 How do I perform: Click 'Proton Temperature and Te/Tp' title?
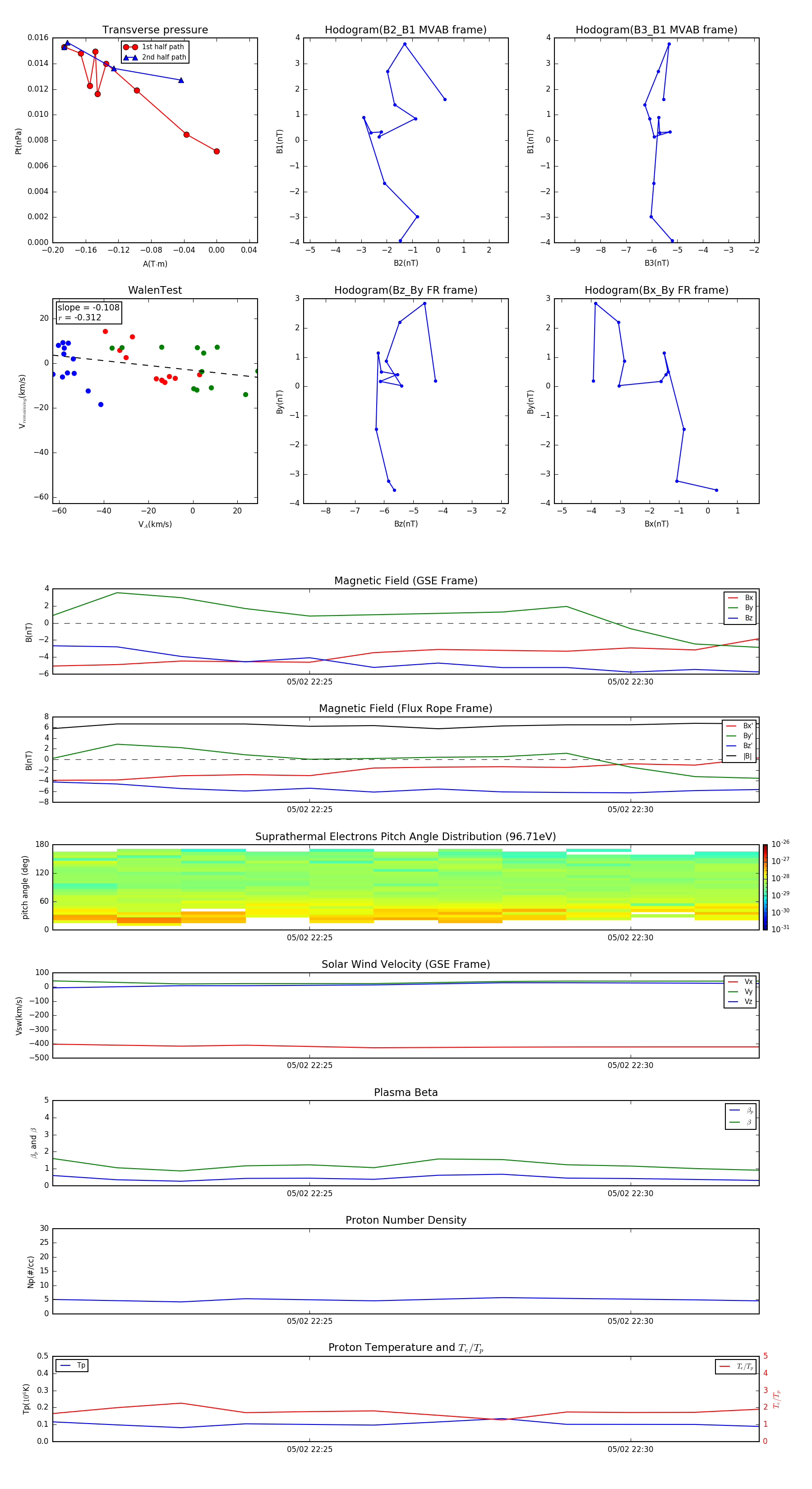(x=406, y=1348)
